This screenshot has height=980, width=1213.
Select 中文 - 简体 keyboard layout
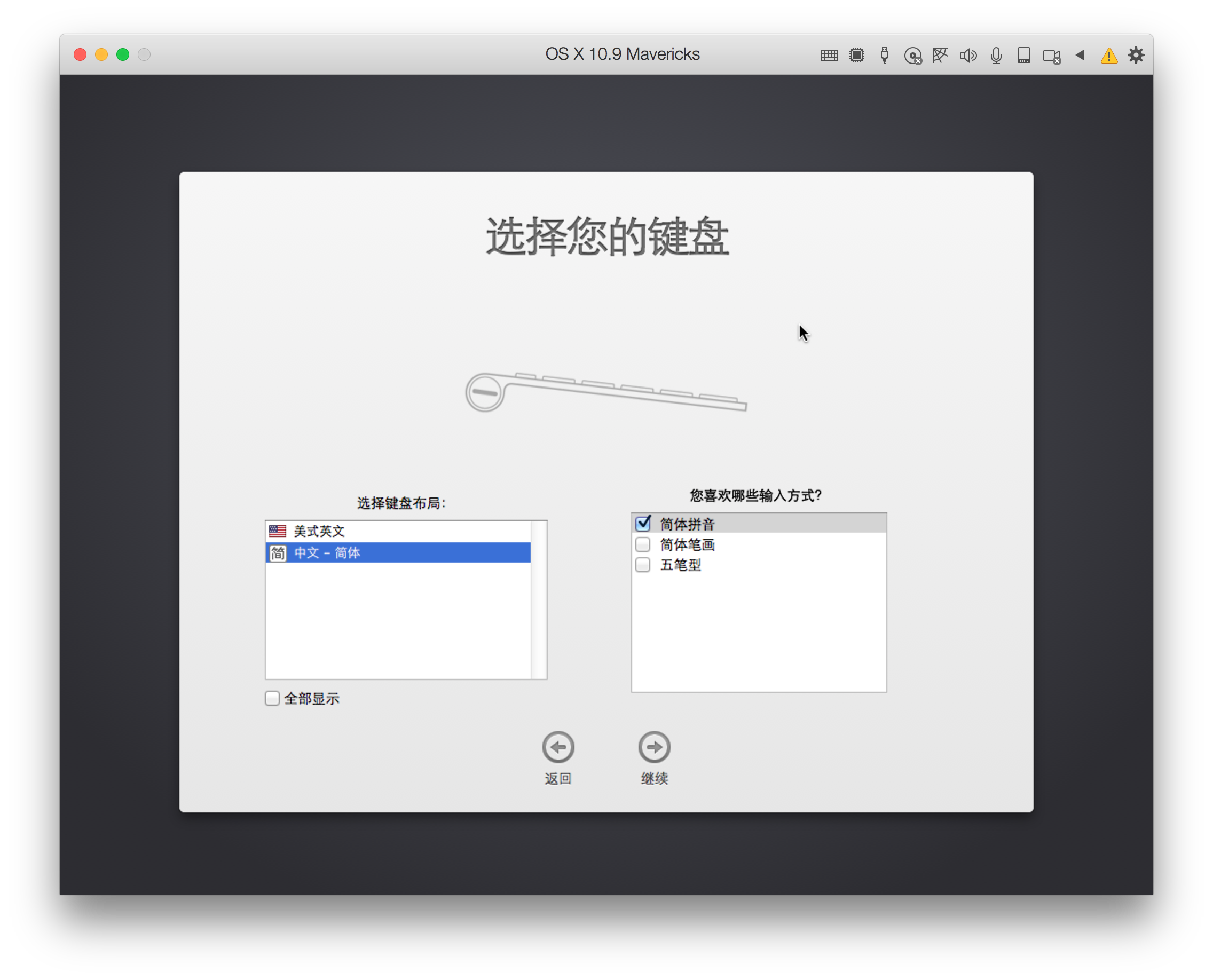(x=339, y=553)
